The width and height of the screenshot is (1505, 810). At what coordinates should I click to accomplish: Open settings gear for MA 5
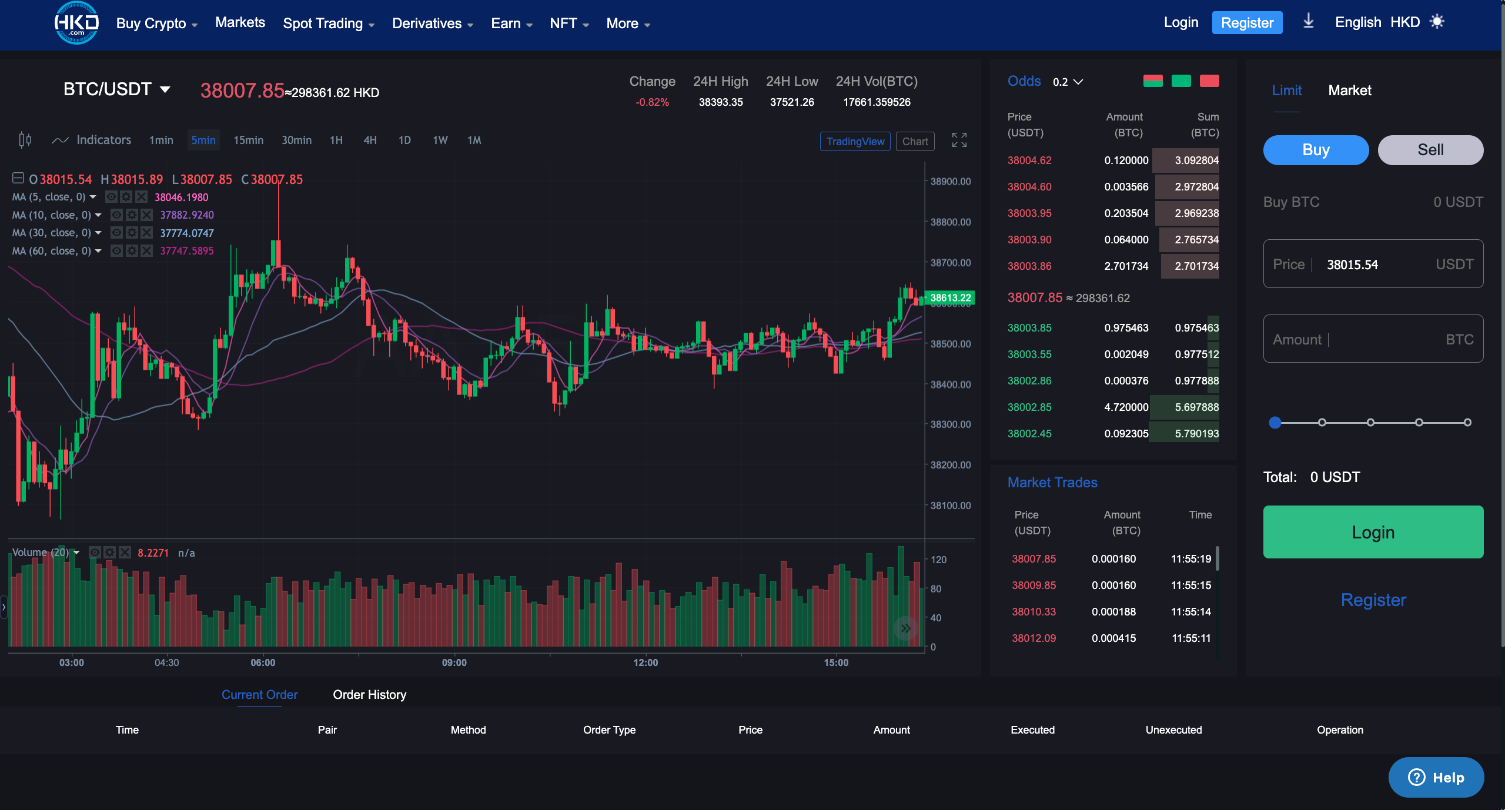(x=128, y=197)
